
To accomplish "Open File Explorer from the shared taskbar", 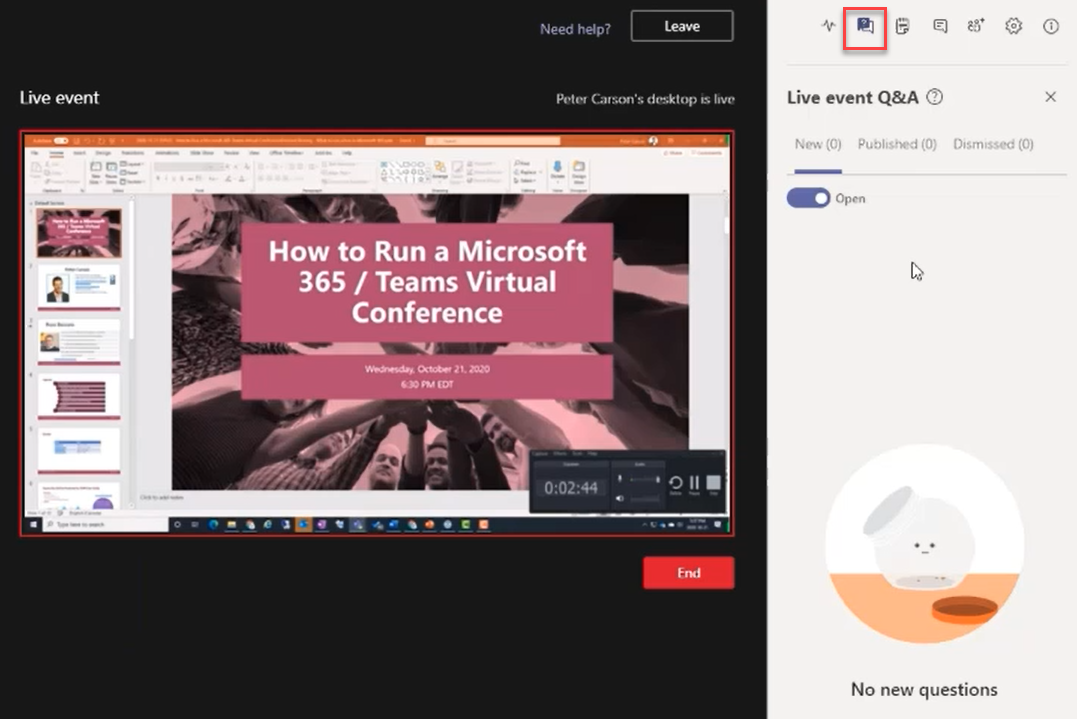I will 231,525.
